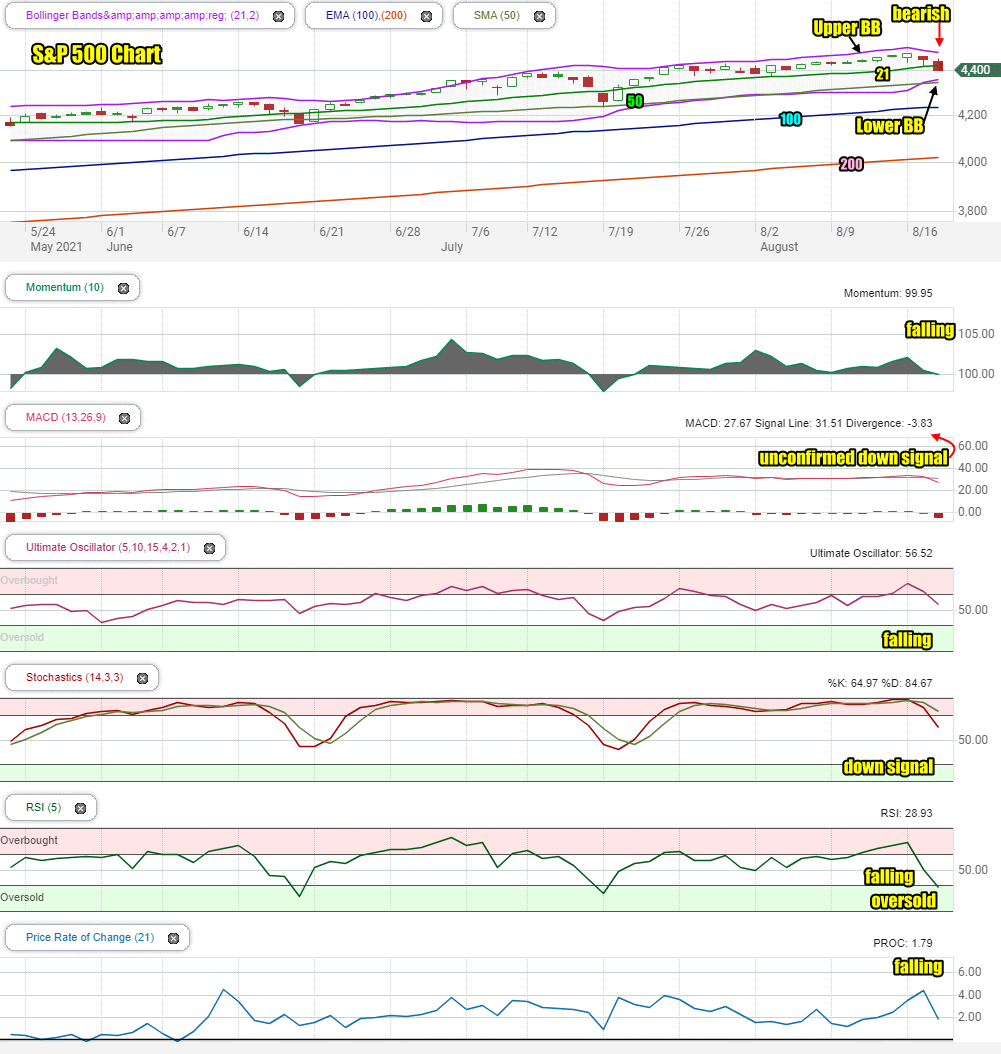Remove the Ultimate Oscillator X icon

click(210, 548)
